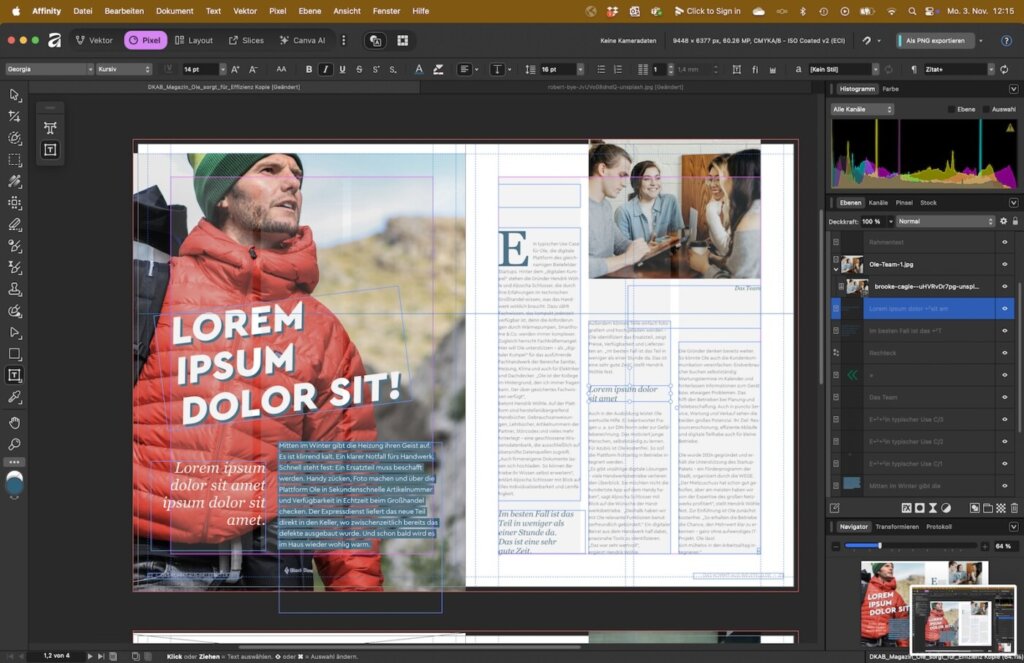The width and height of the screenshot is (1024, 663).
Task: Select the Move tool in the left toolbar
Action: (x=15, y=95)
